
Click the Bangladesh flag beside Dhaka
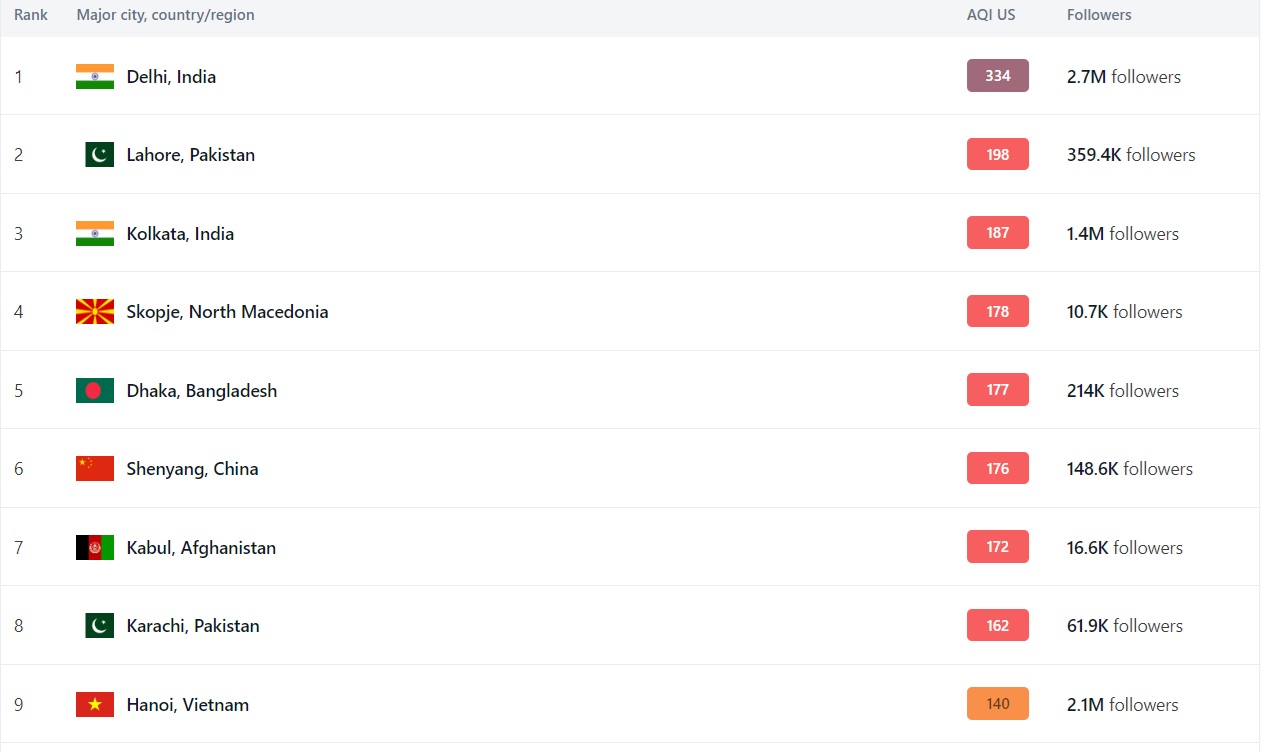point(95,391)
